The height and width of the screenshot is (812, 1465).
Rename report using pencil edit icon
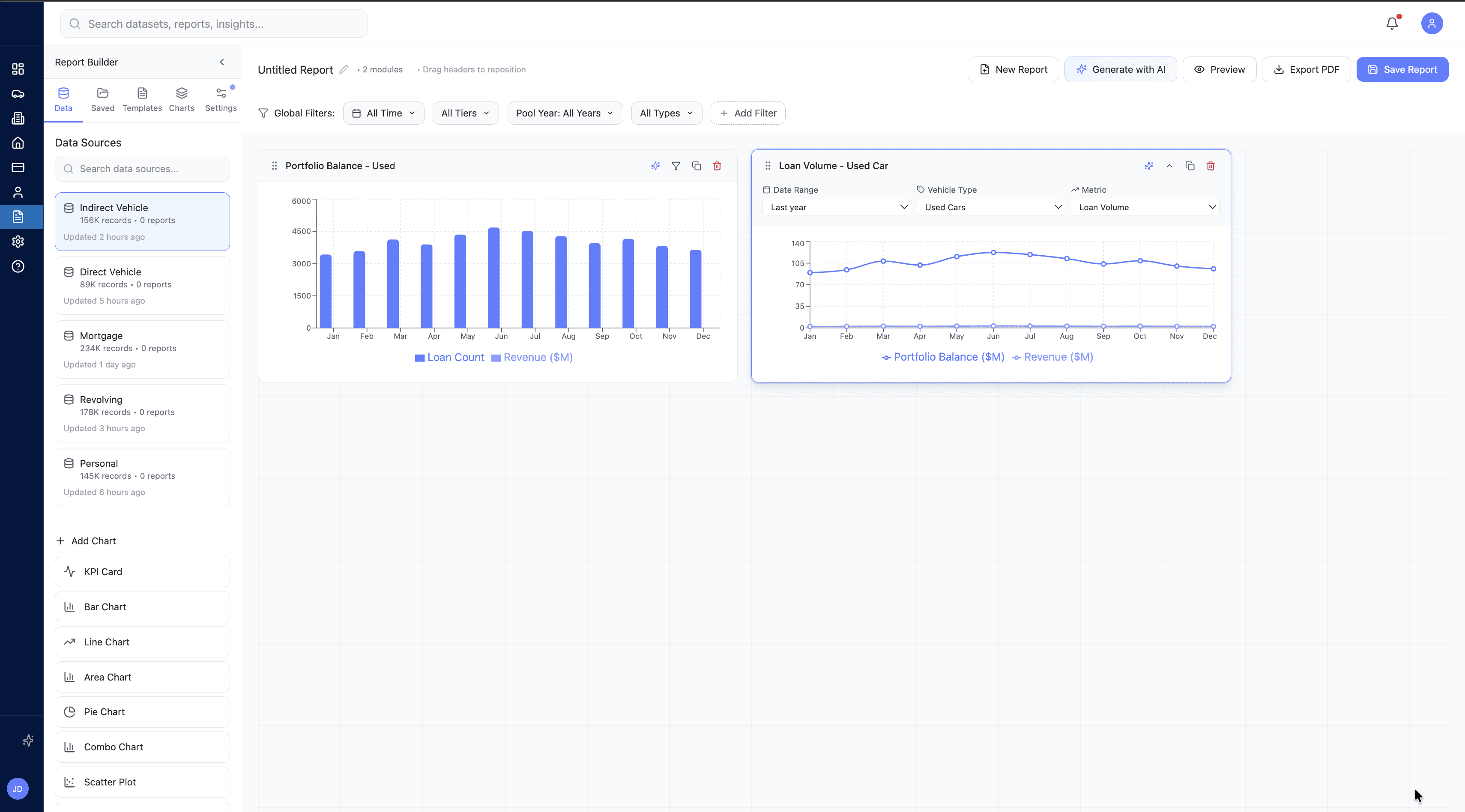pyautogui.click(x=344, y=69)
